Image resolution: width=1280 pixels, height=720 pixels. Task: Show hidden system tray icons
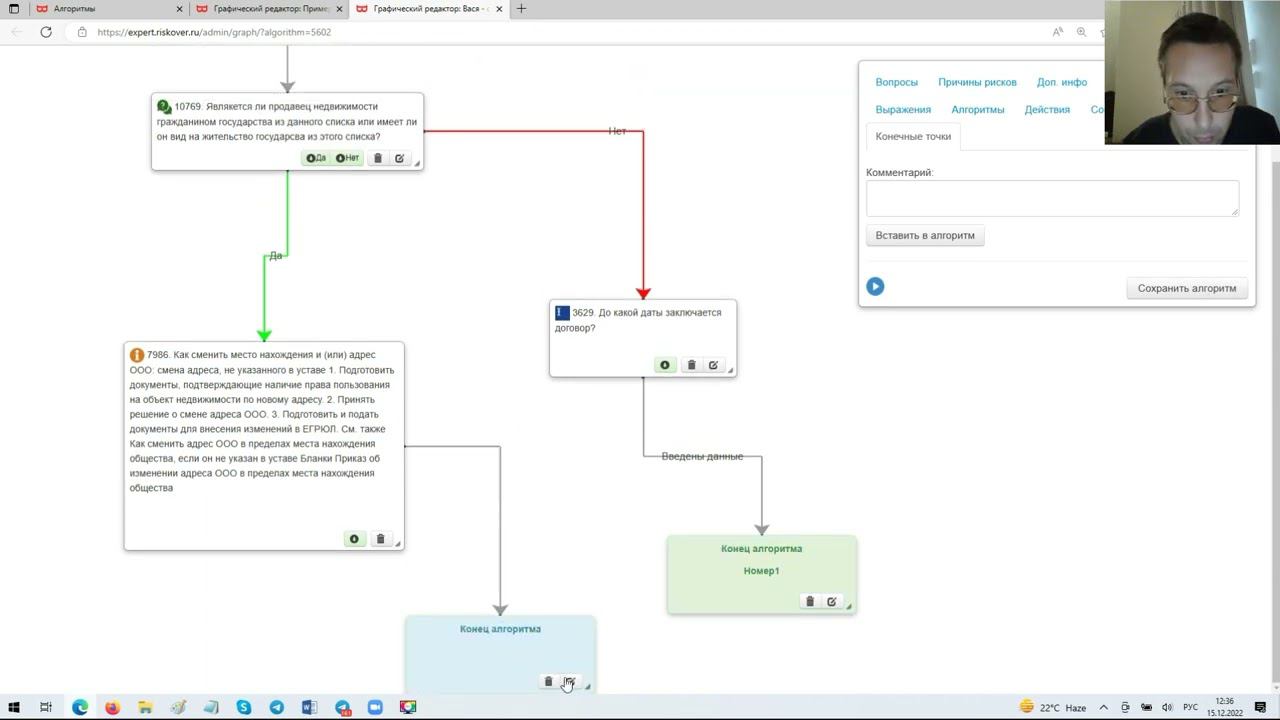tap(1104, 707)
